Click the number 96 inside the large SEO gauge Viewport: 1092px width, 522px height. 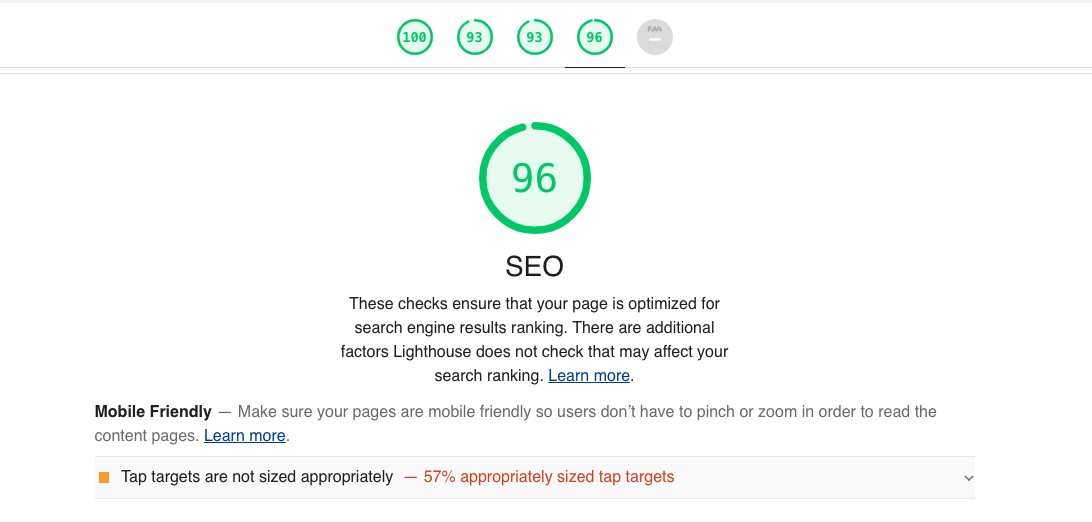click(x=534, y=178)
